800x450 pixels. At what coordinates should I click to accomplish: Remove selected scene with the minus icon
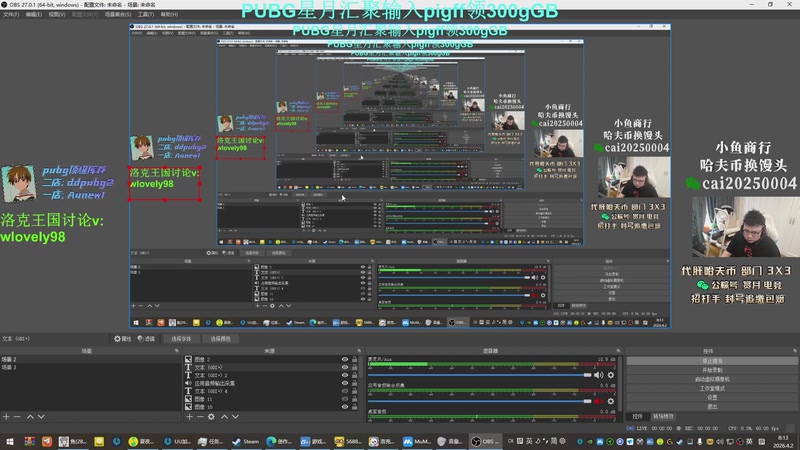[17, 417]
